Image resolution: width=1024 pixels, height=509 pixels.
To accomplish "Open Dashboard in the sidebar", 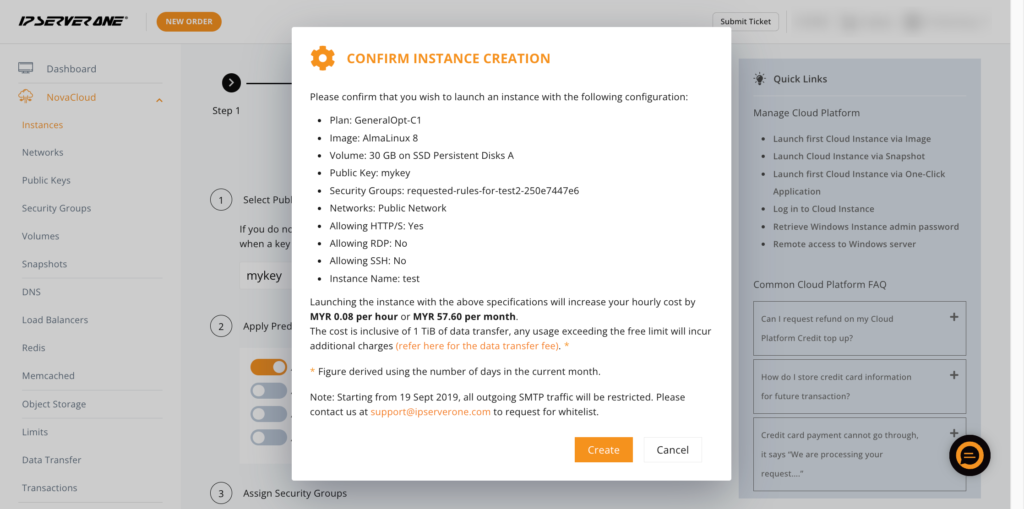I will tap(71, 69).
